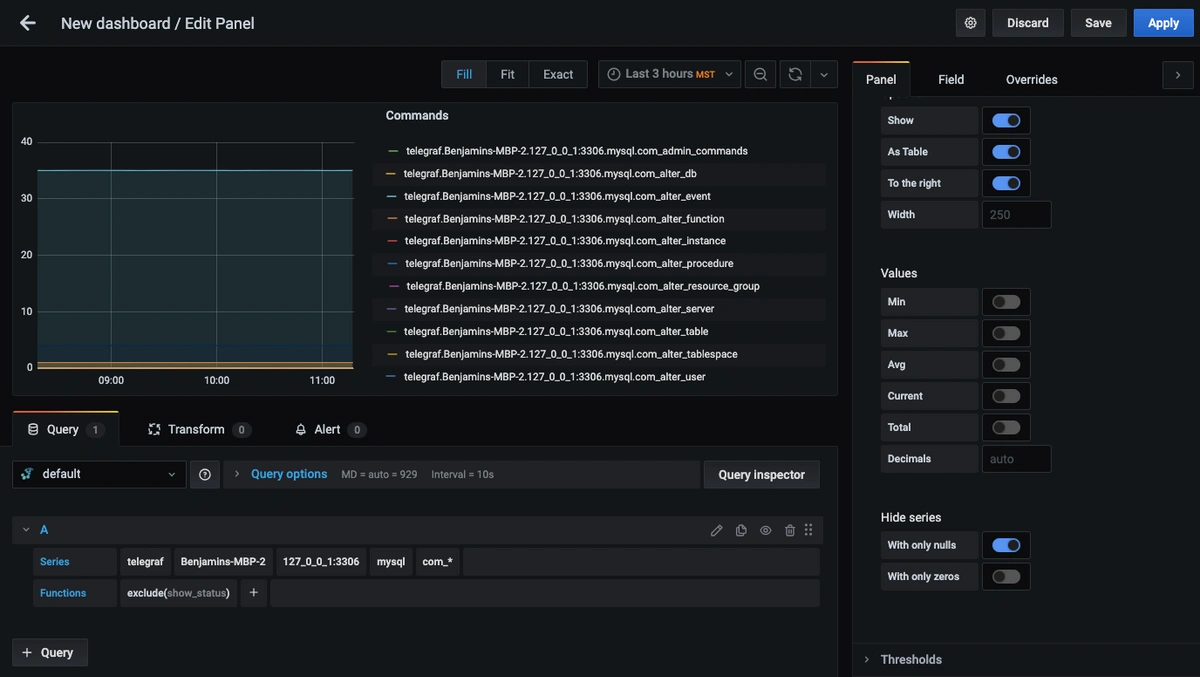Switch to the Overrides tab
Image resolution: width=1200 pixels, height=677 pixels.
[1031, 79]
